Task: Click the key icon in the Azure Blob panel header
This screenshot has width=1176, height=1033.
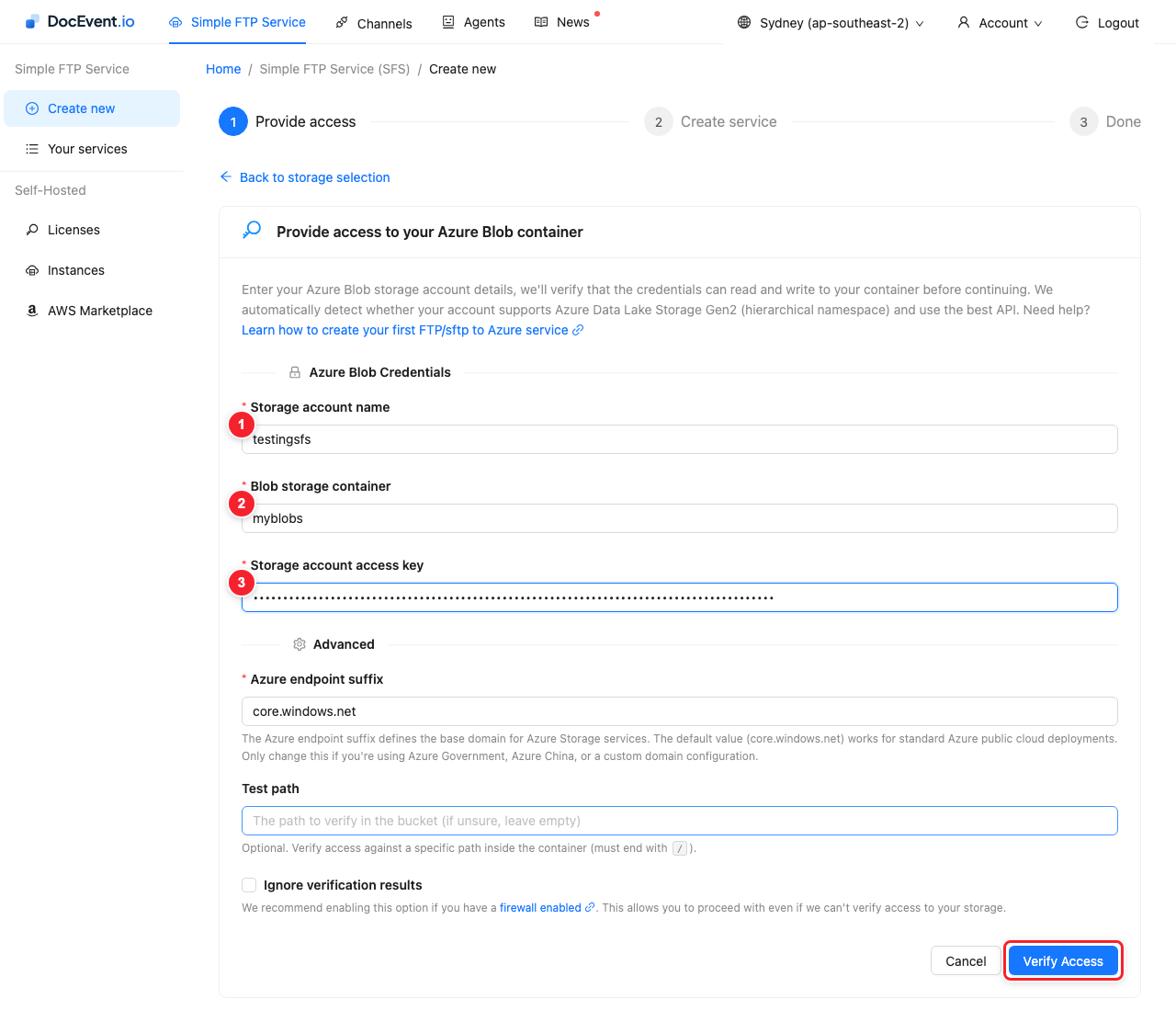Action: 252,230
